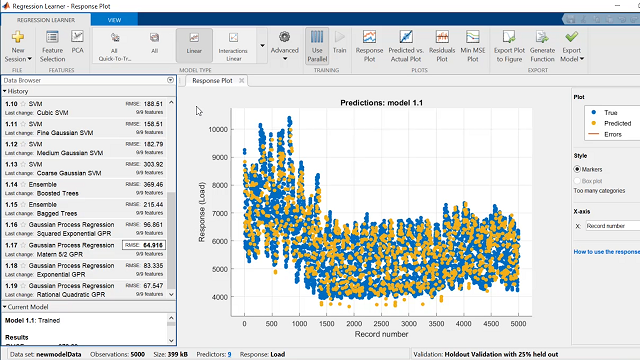640x360 pixels.
Task: Star model 1.16 as favorite
Action: pos(23,225)
